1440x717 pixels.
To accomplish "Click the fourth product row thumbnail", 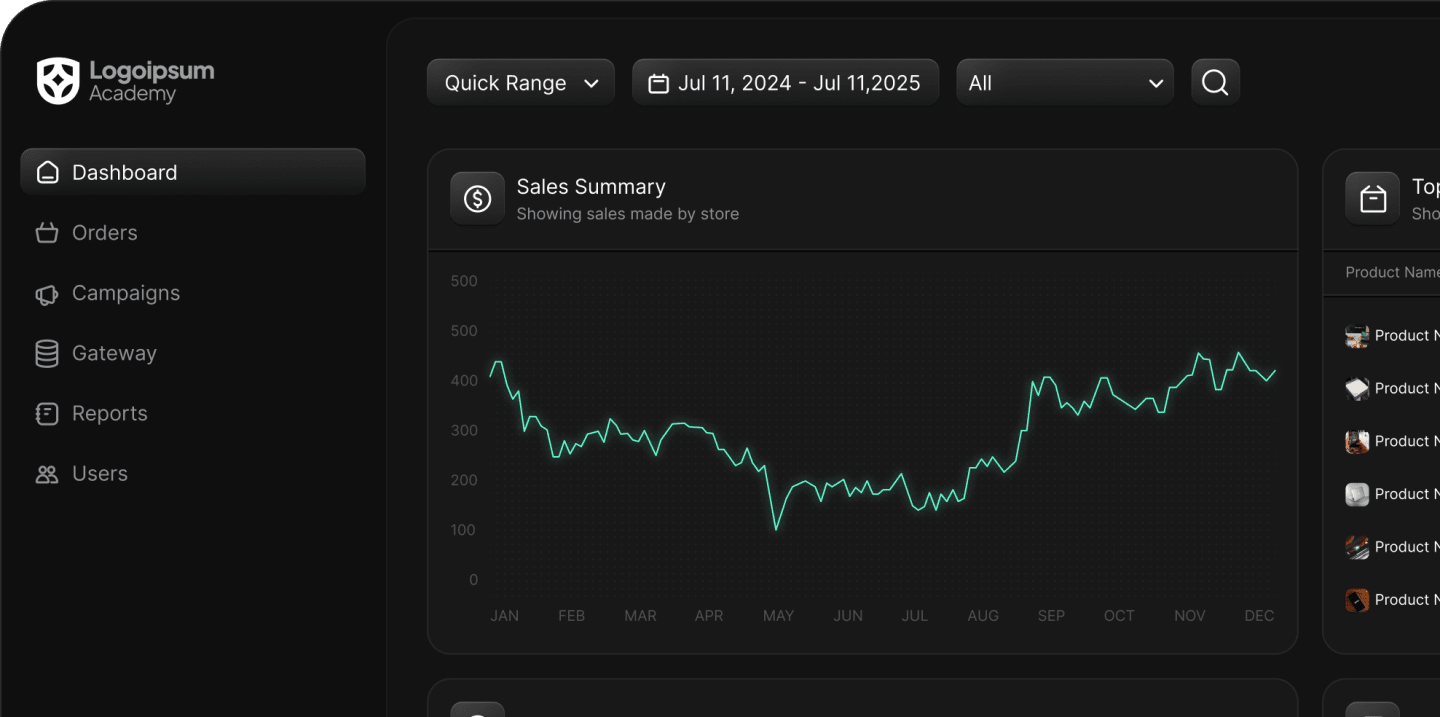I will (x=1357, y=494).
